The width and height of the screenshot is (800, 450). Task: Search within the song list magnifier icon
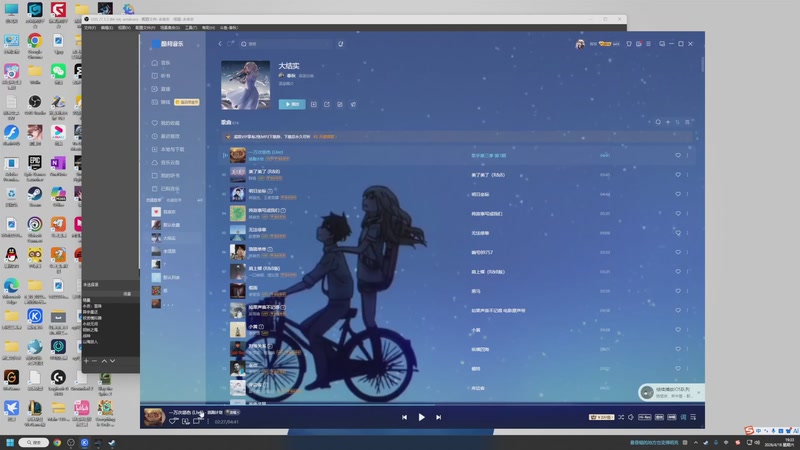coord(658,122)
